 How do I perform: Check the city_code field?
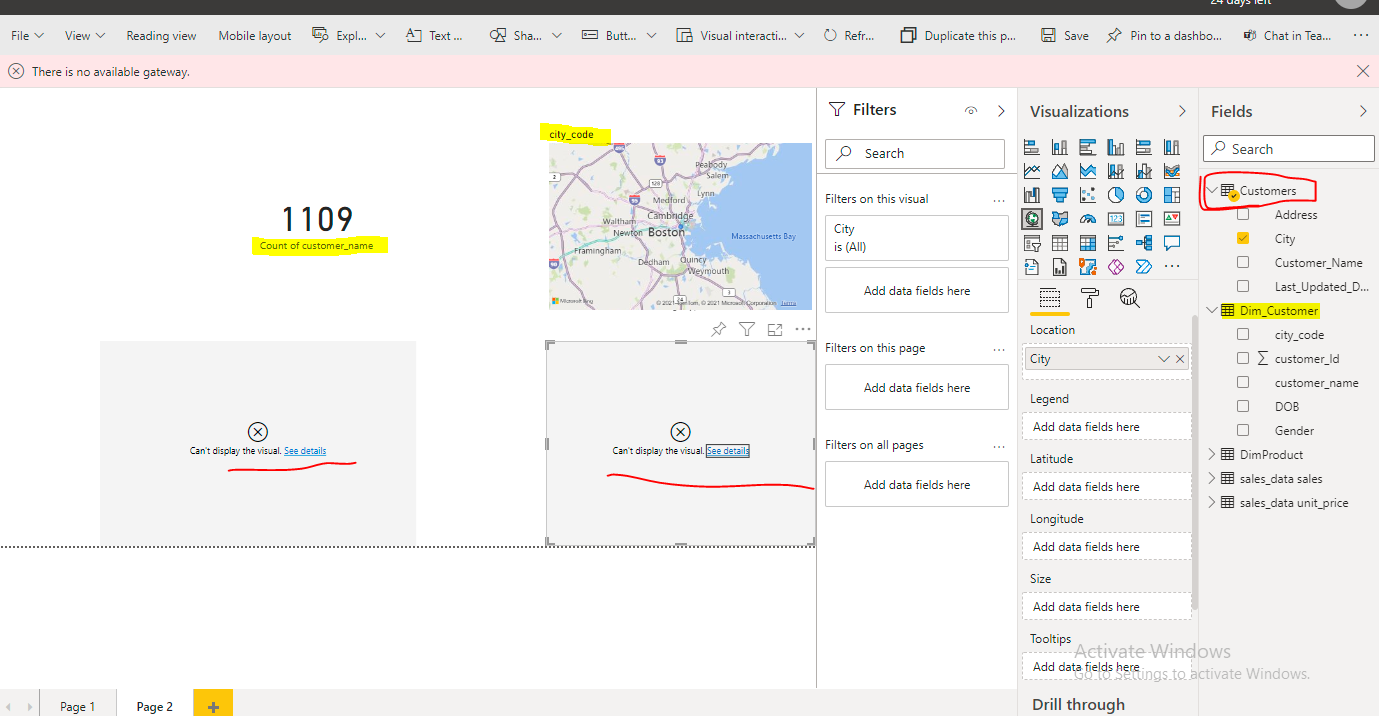point(1243,335)
